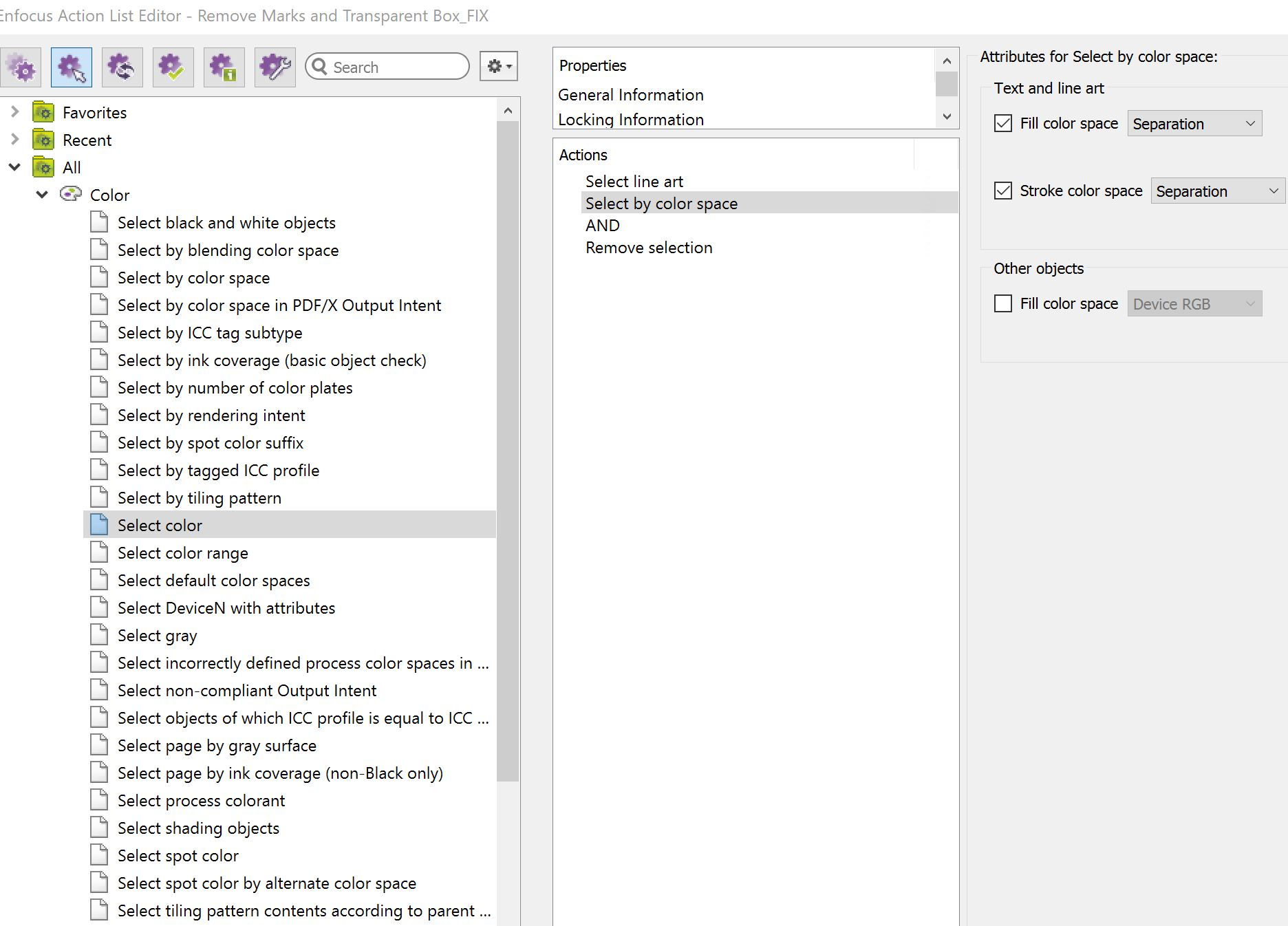Click the gear with wrench icon
The width and height of the screenshot is (1288, 926).
pyautogui.click(x=275, y=67)
